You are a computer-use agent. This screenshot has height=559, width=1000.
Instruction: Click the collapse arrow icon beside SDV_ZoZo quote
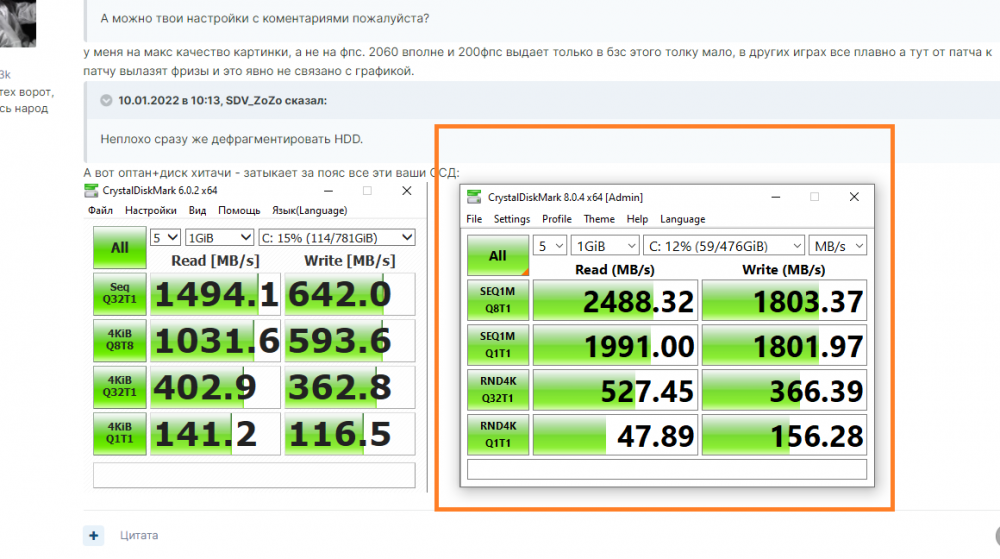pos(107,101)
